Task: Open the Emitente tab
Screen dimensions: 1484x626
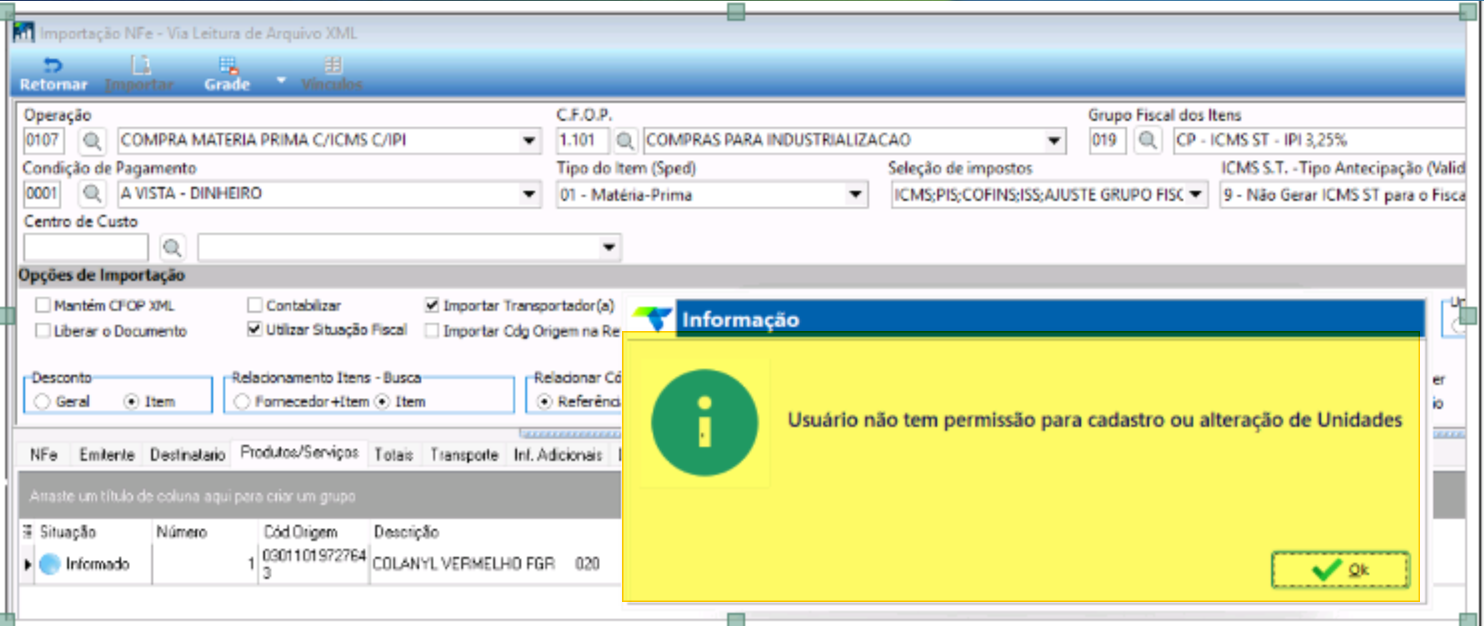Action: point(106,455)
